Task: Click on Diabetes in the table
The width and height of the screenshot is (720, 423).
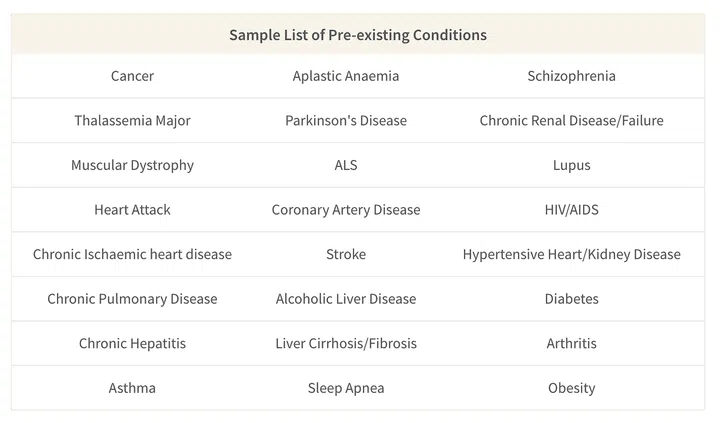Action: click(x=571, y=299)
